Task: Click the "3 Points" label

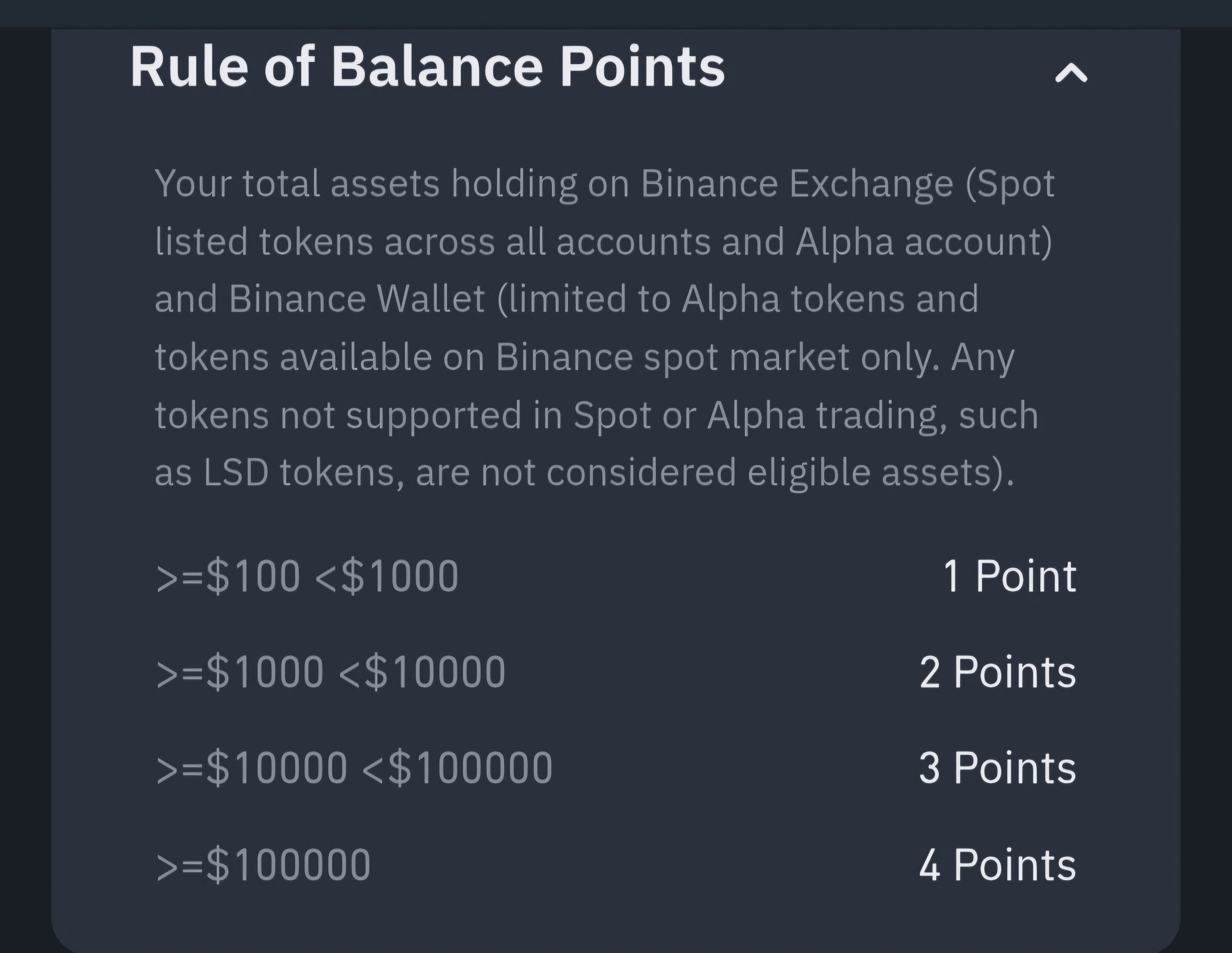Action: coord(997,768)
